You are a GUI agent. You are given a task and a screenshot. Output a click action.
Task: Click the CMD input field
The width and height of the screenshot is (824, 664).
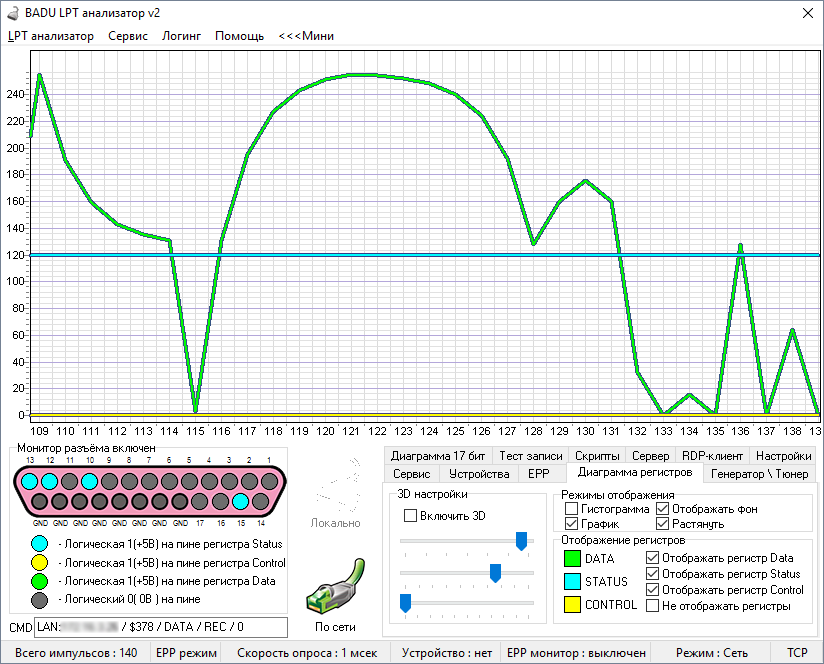click(161, 627)
